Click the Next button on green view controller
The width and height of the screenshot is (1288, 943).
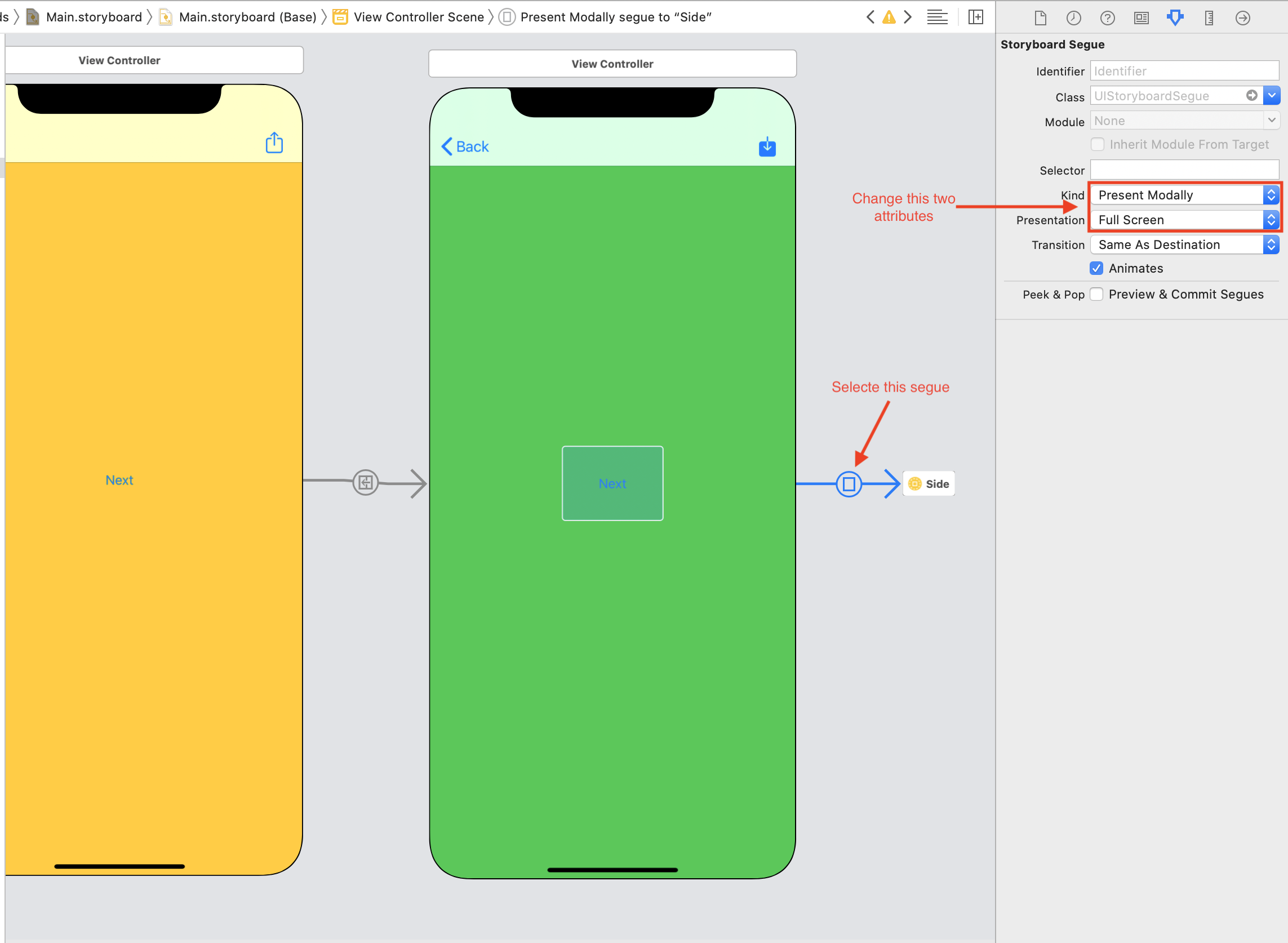coord(612,483)
